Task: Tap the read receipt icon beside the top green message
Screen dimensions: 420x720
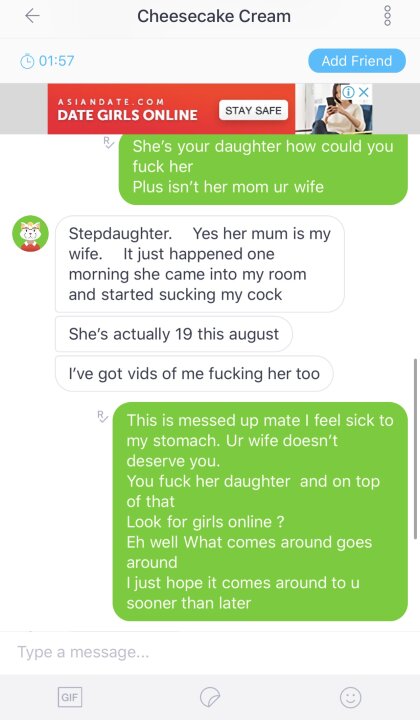Action: point(109,142)
